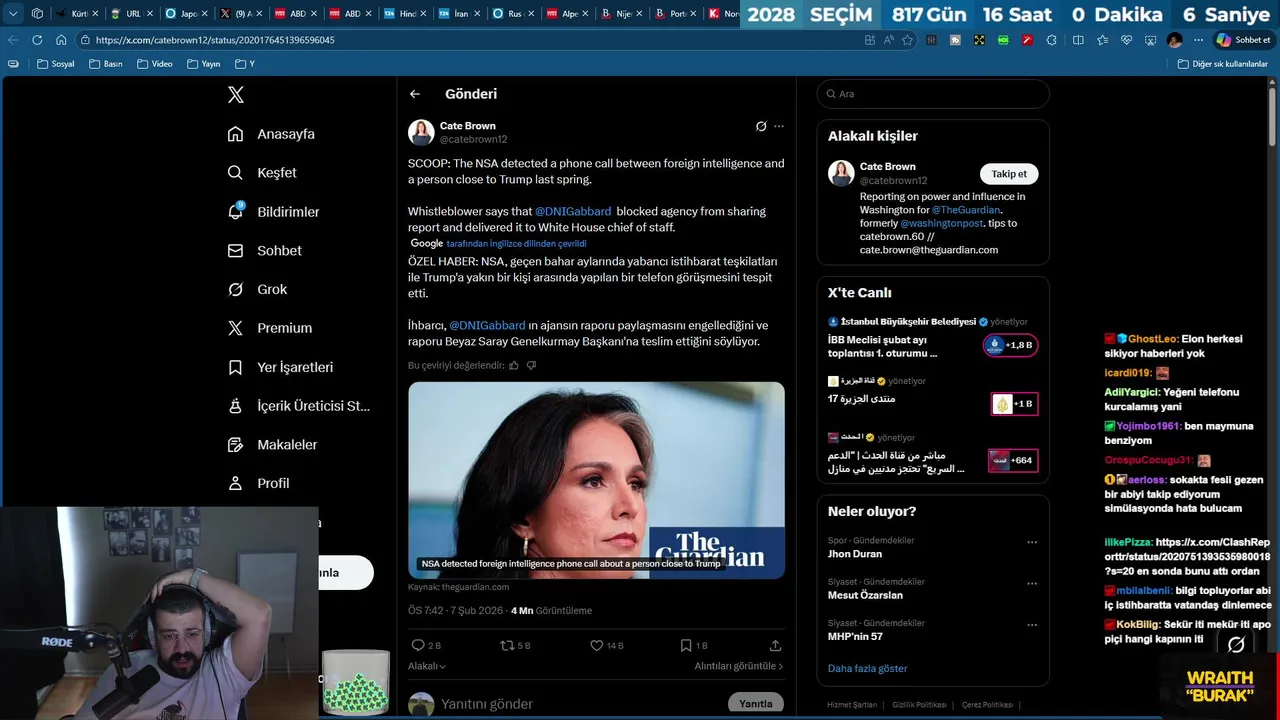Thumbs down the translation rating
Screen dimensions: 1280x720
click(x=531, y=366)
